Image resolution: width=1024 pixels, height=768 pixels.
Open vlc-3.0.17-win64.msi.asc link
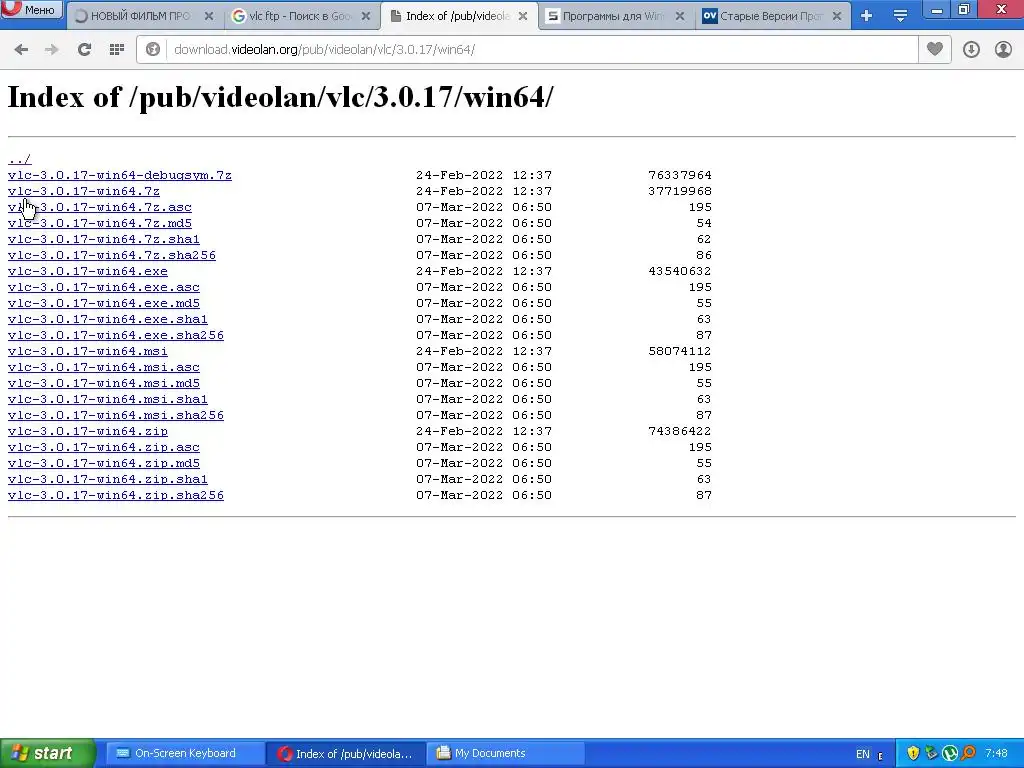click(104, 367)
